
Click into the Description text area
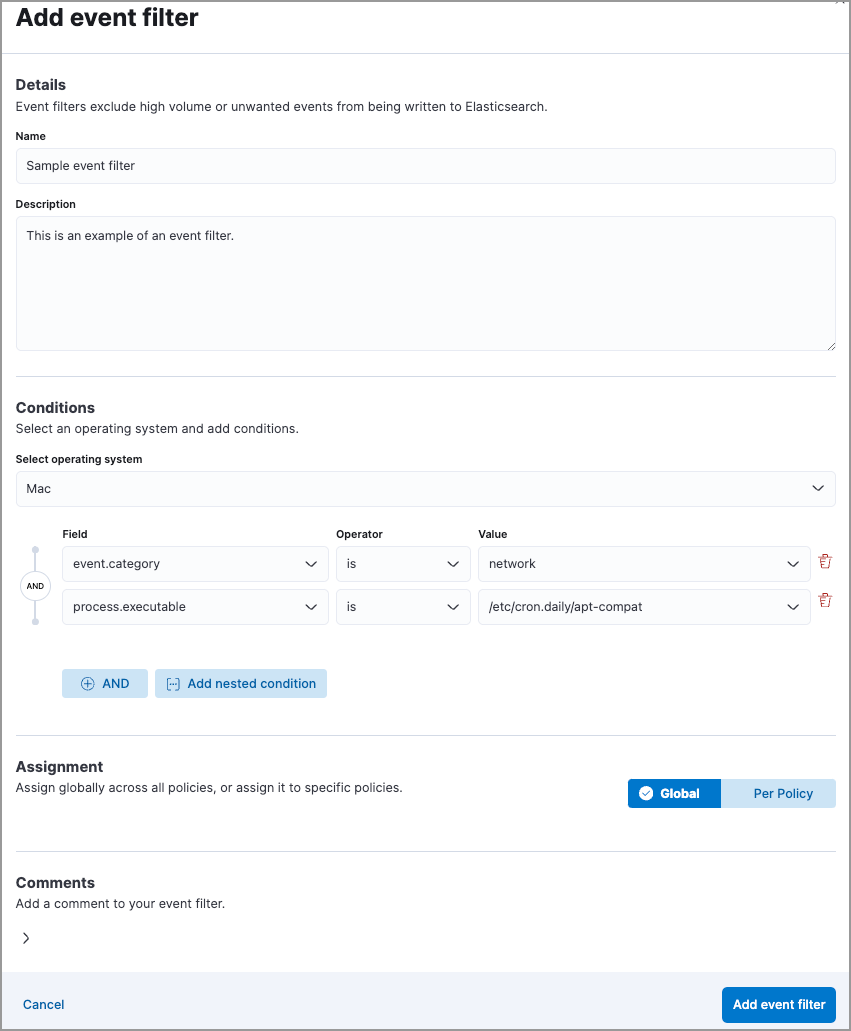[x=425, y=283]
